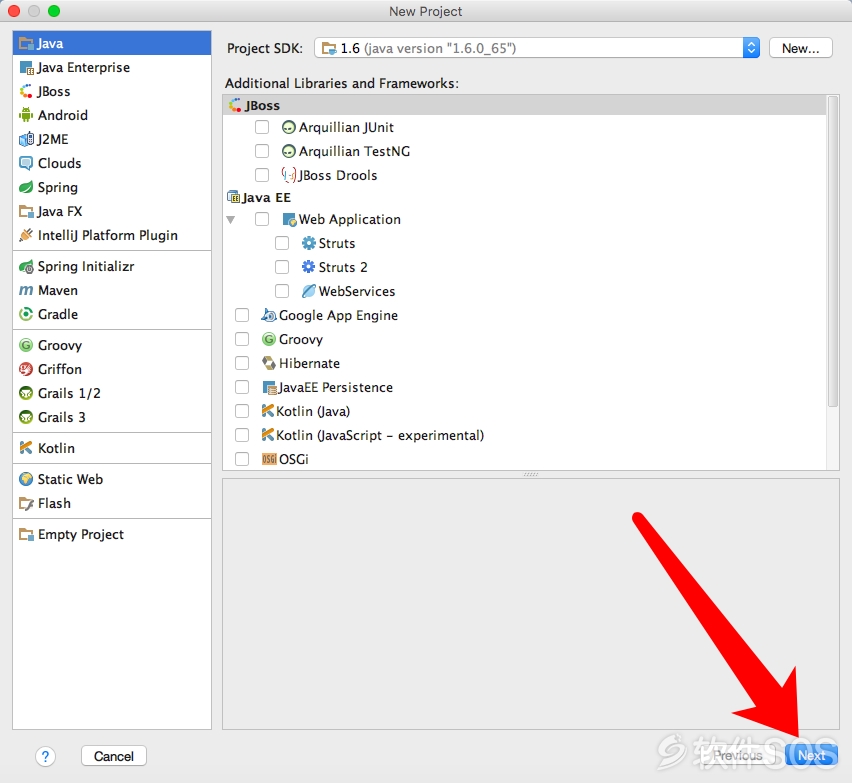
Task: Select the Static Web globe icon
Action: click(26, 479)
